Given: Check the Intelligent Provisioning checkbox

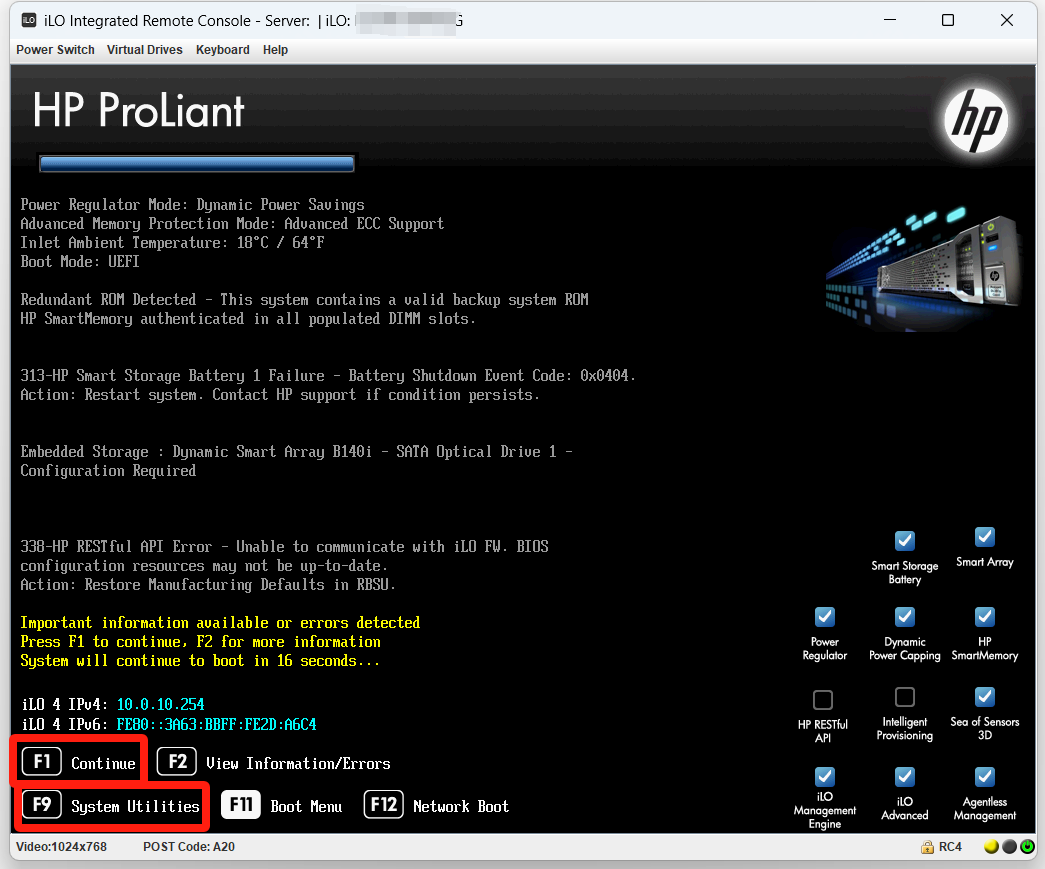Looking at the screenshot, I should click(x=904, y=696).
